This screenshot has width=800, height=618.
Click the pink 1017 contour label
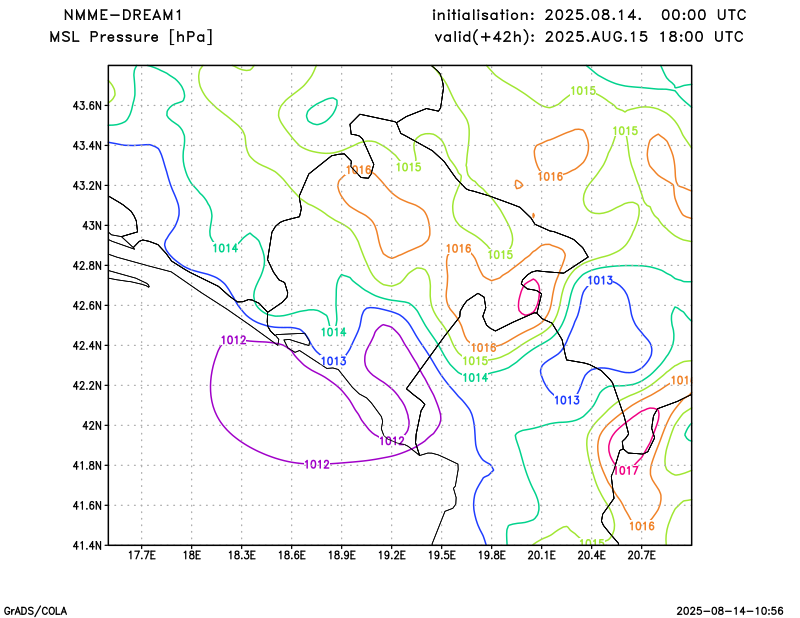click(626, 471)
